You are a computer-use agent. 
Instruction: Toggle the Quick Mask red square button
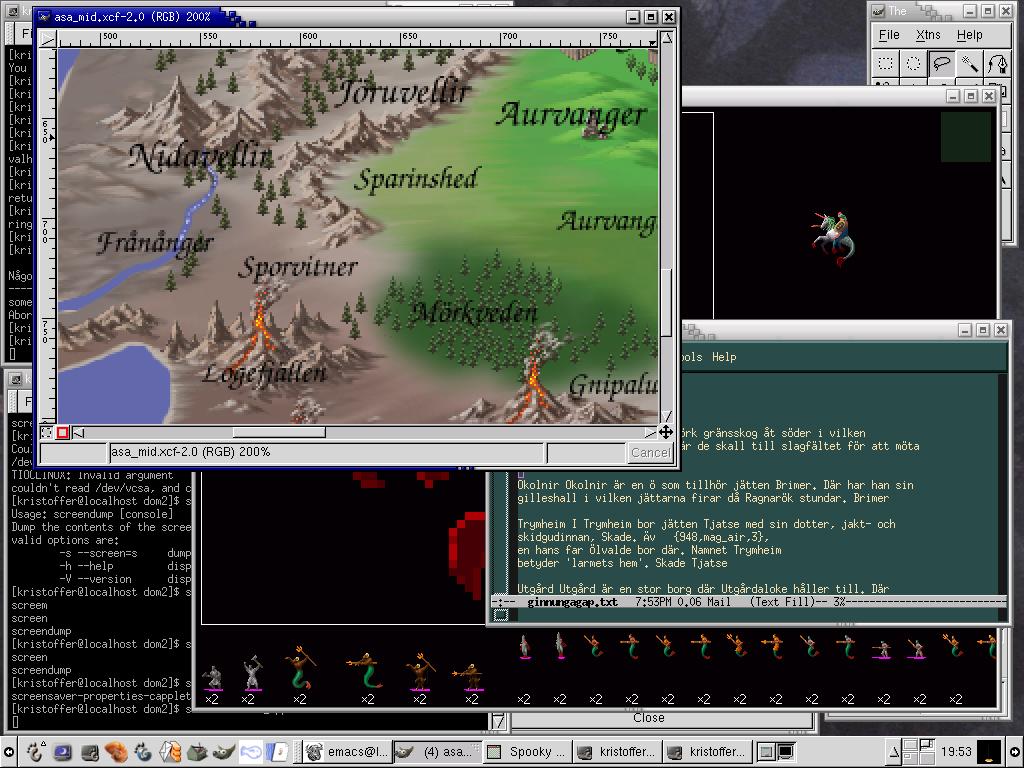point(63,432)
